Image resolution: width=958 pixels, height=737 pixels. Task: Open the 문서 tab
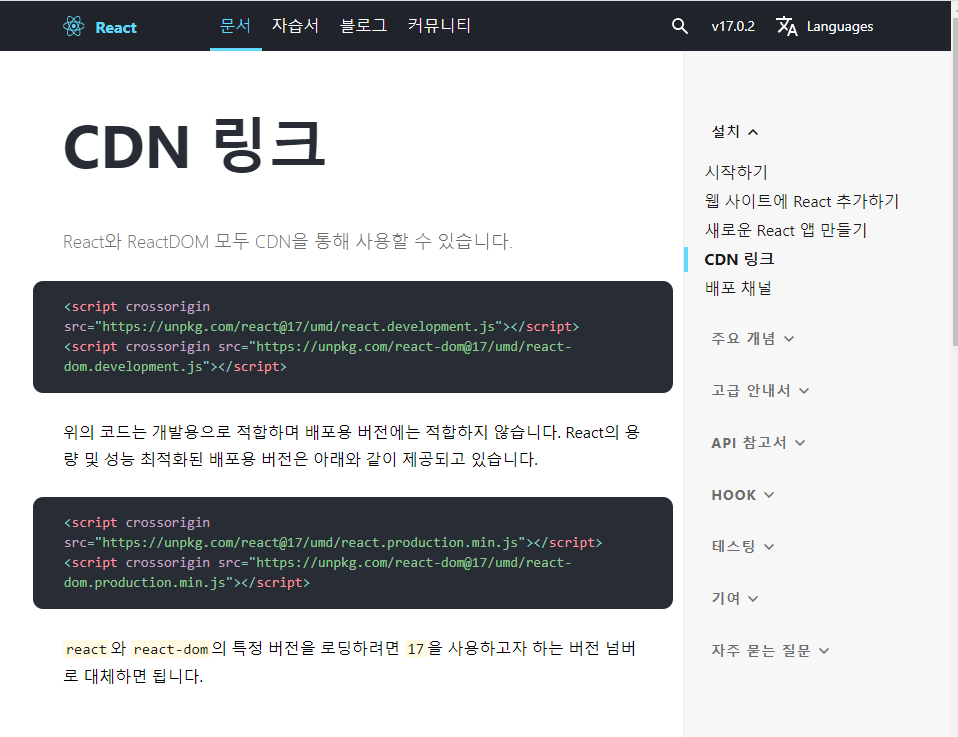pos(235,26)
